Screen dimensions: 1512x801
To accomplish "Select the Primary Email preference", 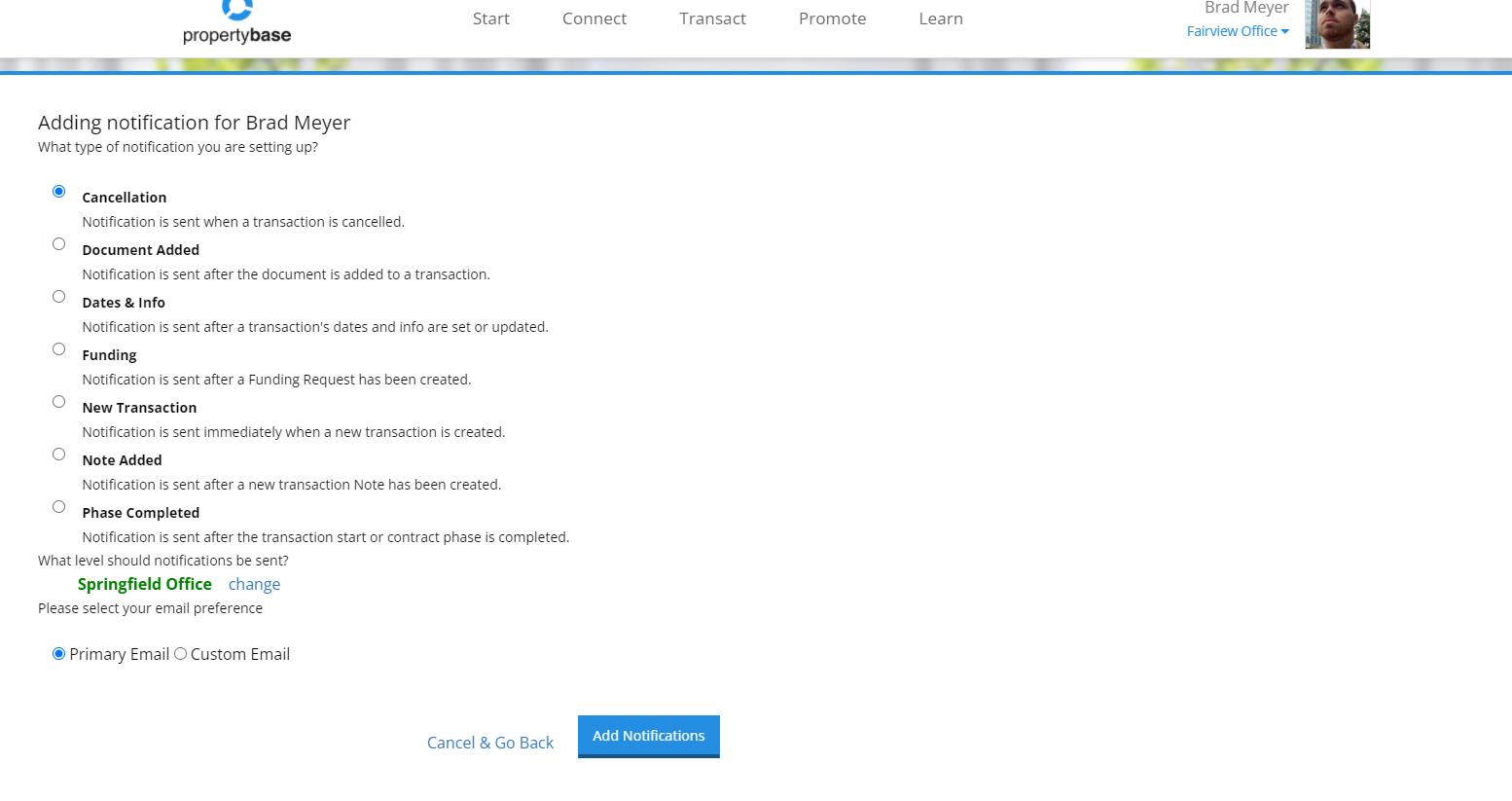I will pos(58,653).
